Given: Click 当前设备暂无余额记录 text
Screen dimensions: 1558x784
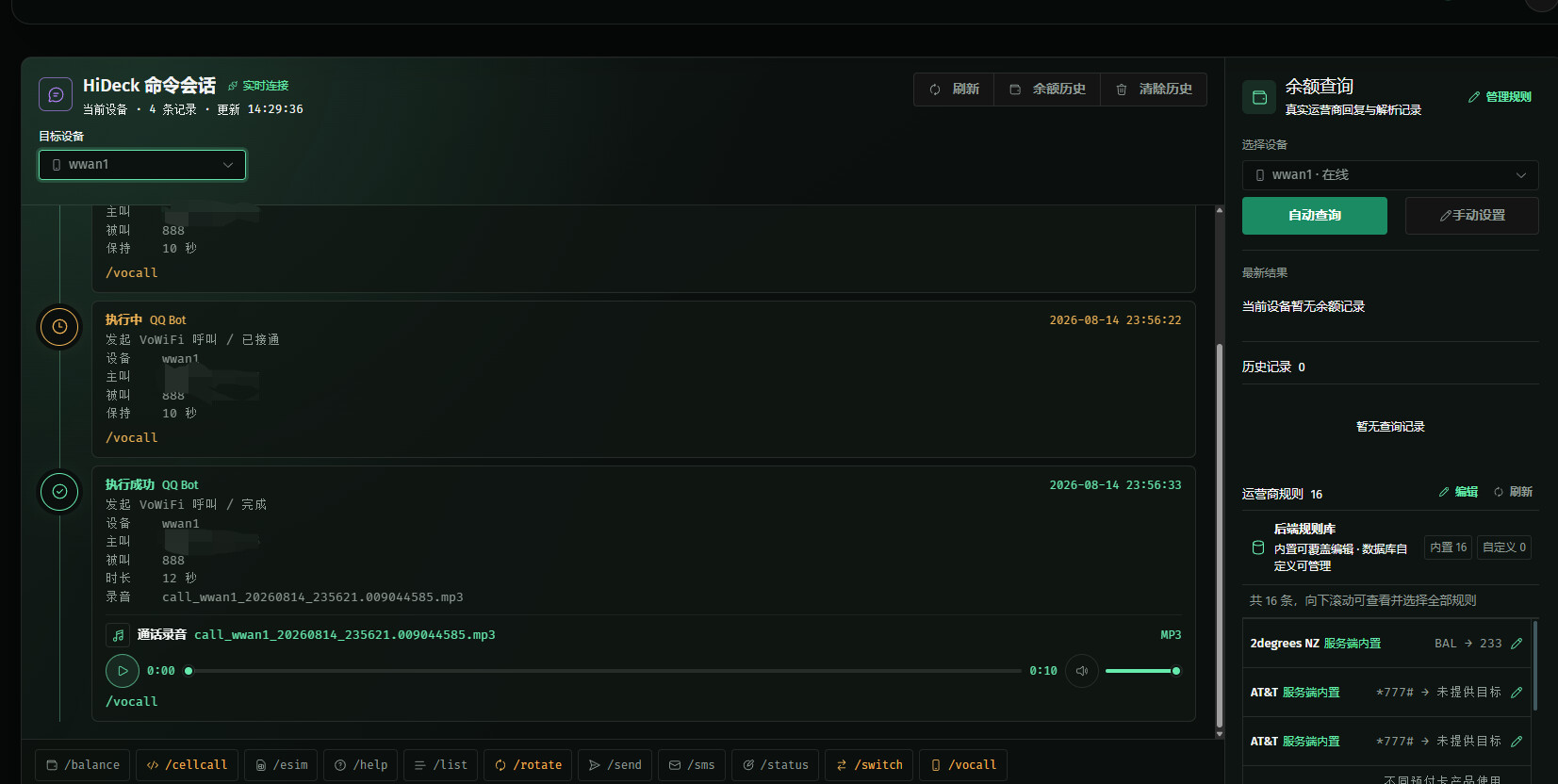Looking at the screenshot, I should pyautogui.click(x=1304, y=307).
